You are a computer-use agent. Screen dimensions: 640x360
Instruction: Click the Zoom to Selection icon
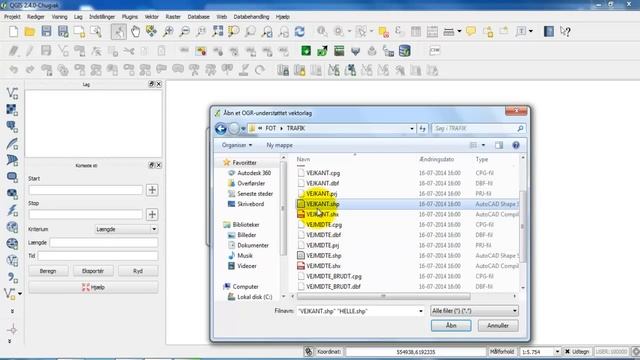pos(234,31)
